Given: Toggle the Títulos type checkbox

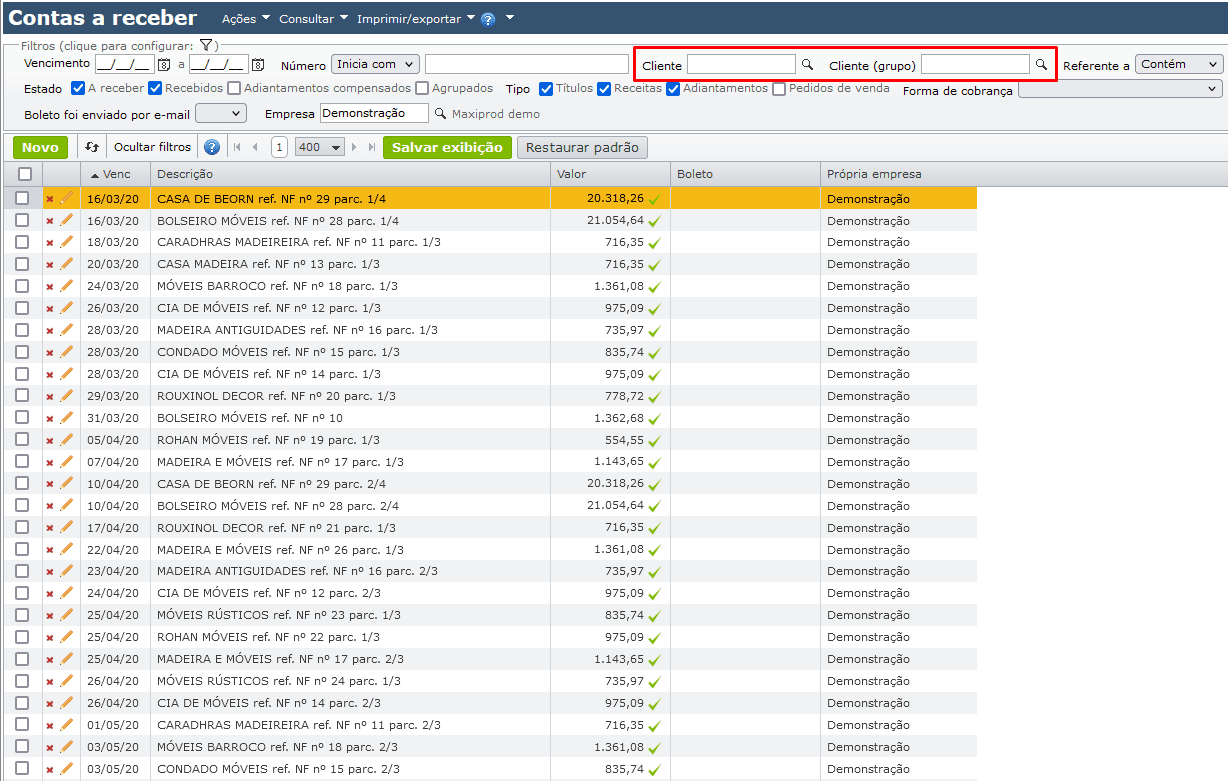Looking at the screenshot, I should click(x=546, y=88).
